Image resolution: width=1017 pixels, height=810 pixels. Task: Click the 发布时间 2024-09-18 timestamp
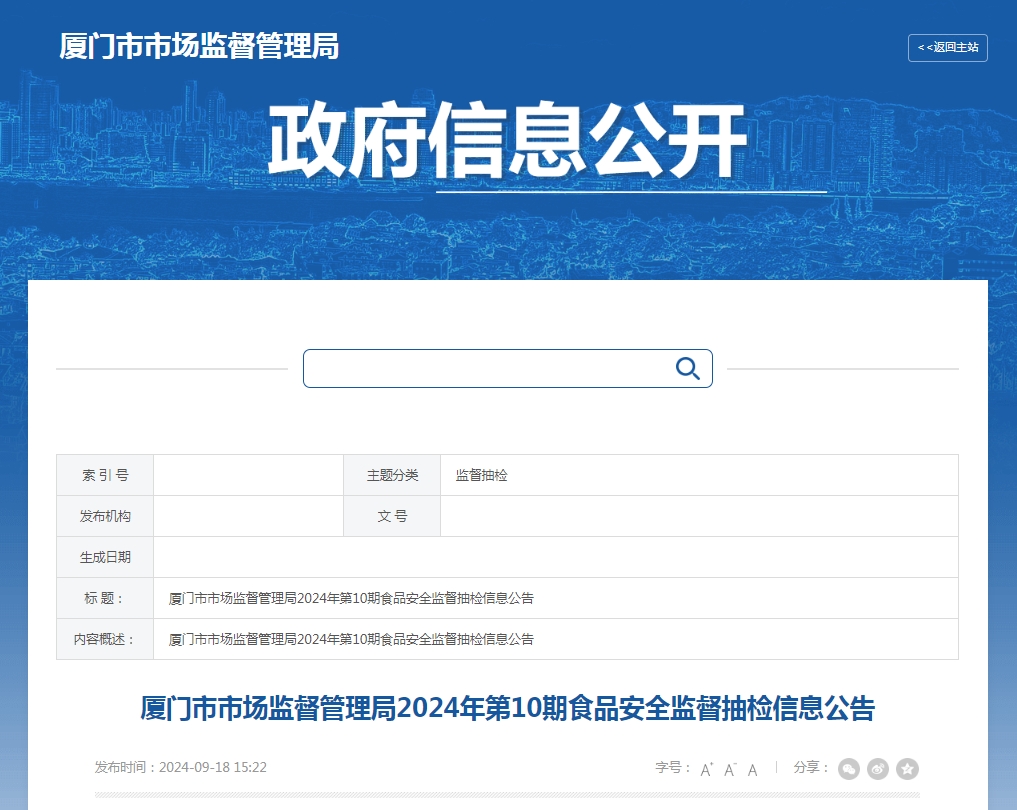point(181,767)
